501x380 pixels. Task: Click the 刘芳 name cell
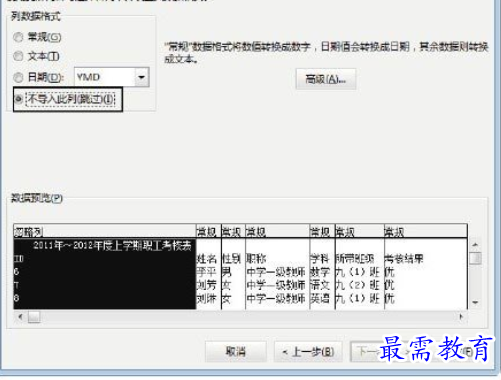[x=207, y=285]
